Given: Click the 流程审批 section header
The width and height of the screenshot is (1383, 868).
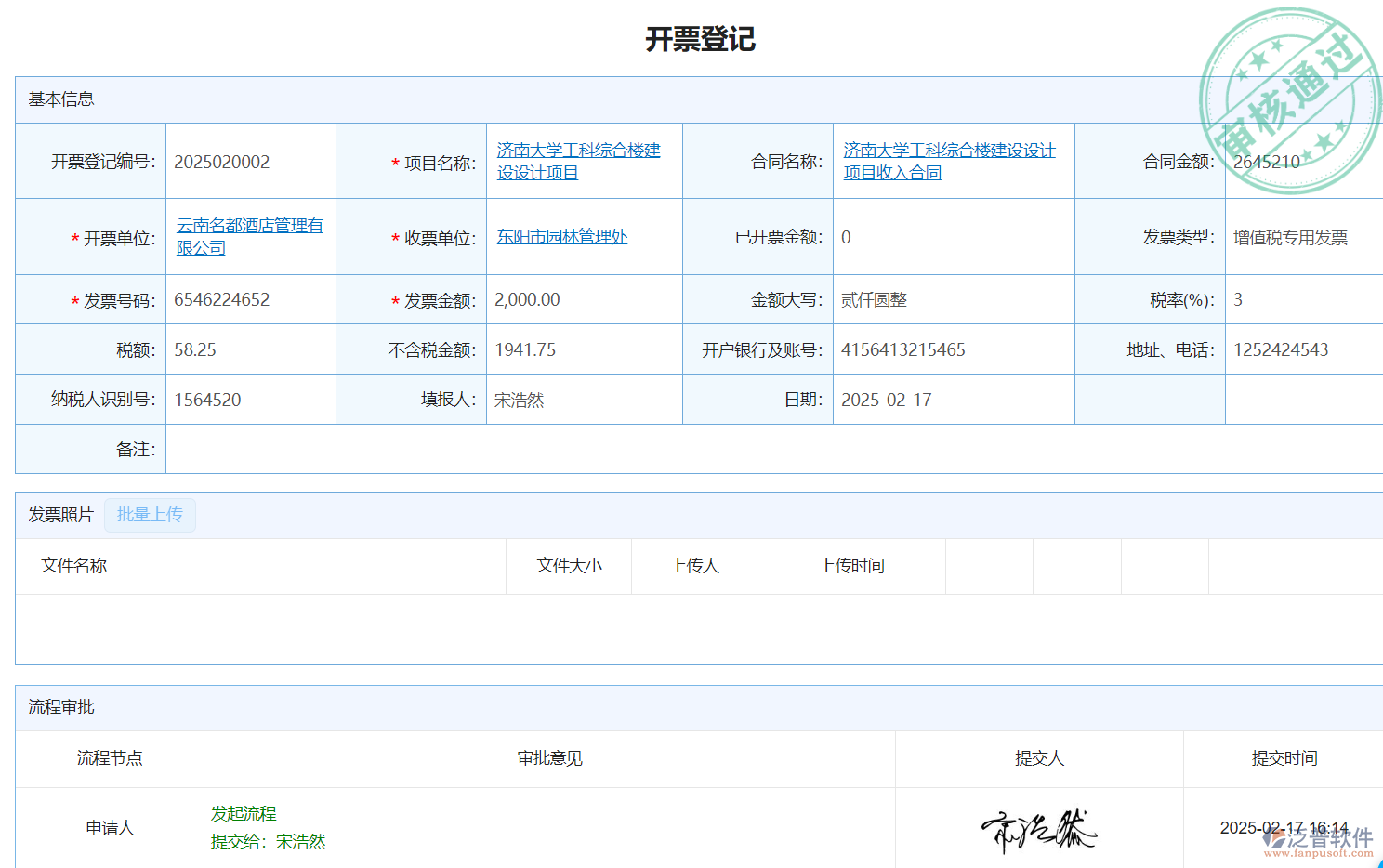Looking at the screenshot, I should point(61,707).
